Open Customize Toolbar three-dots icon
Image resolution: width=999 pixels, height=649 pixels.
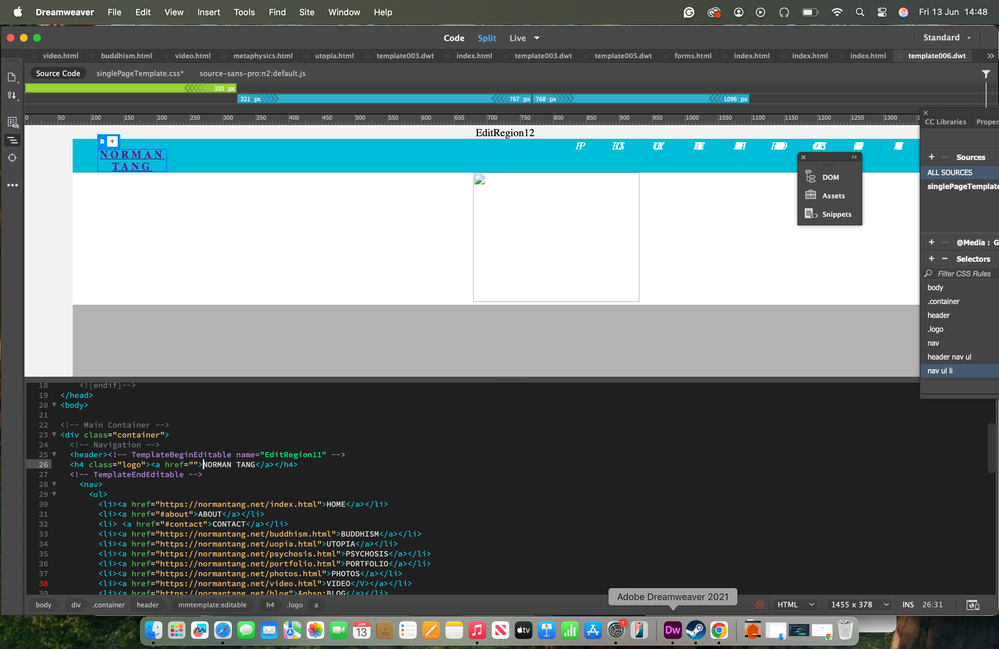pyautogui.click(x=12, y=185)
